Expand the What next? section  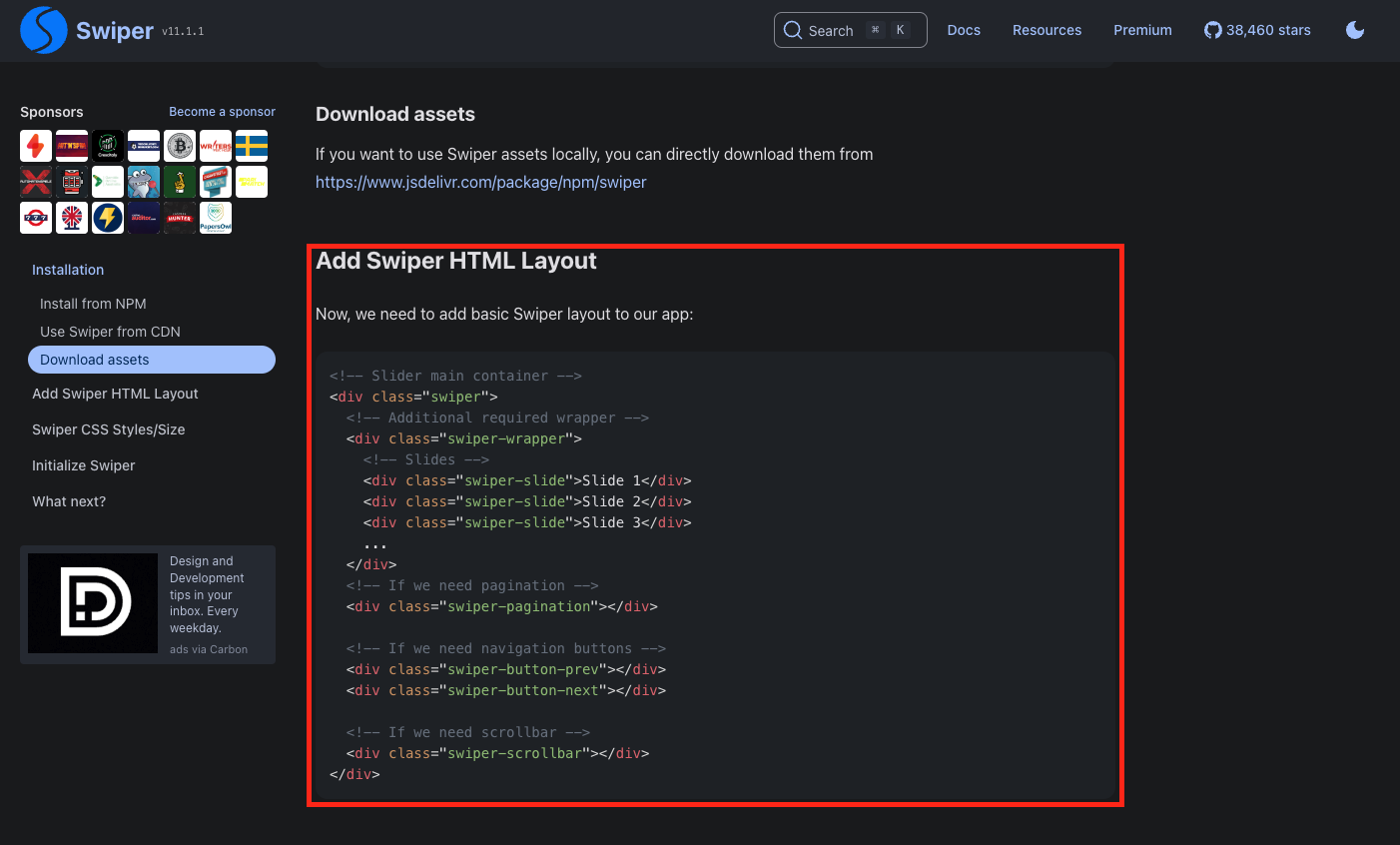coord(69,500)
